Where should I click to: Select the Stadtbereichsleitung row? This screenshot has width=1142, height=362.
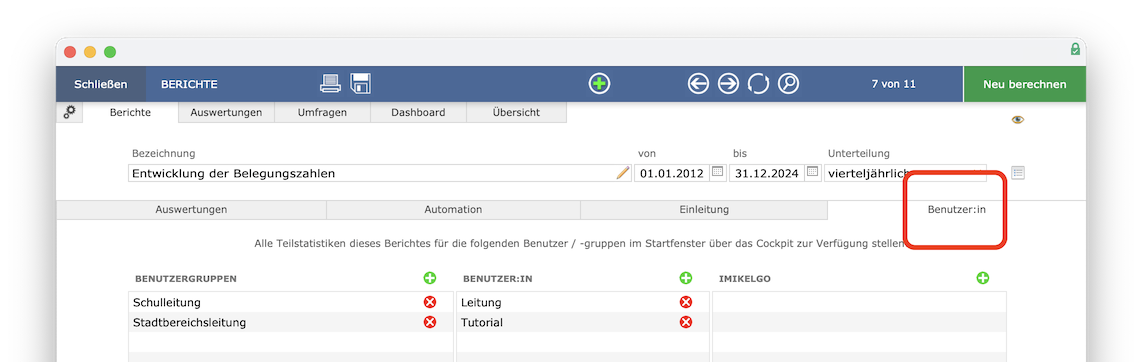[x=291, y=322]
